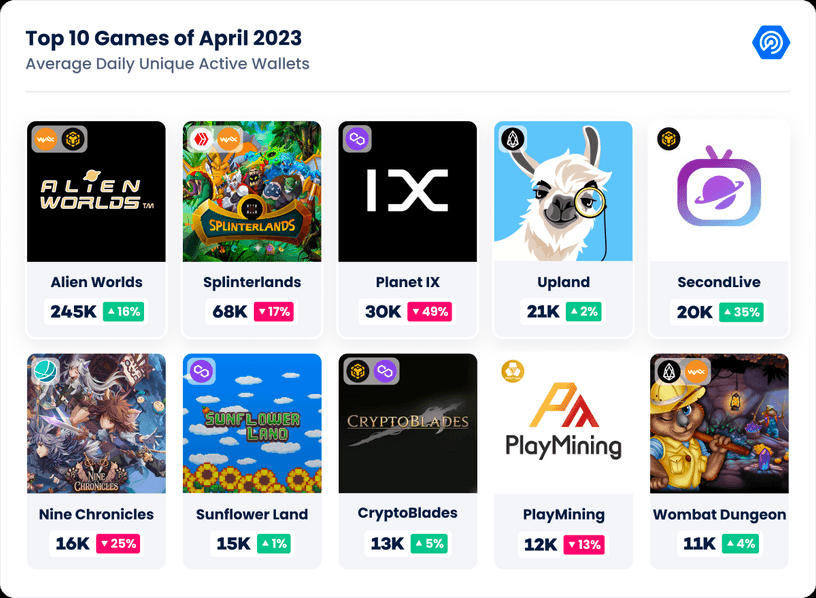The width and height of the screenshot is (816, 598).
Task: Click the Polygon icon on CryptoBlades card
Action: click(385, 371)
